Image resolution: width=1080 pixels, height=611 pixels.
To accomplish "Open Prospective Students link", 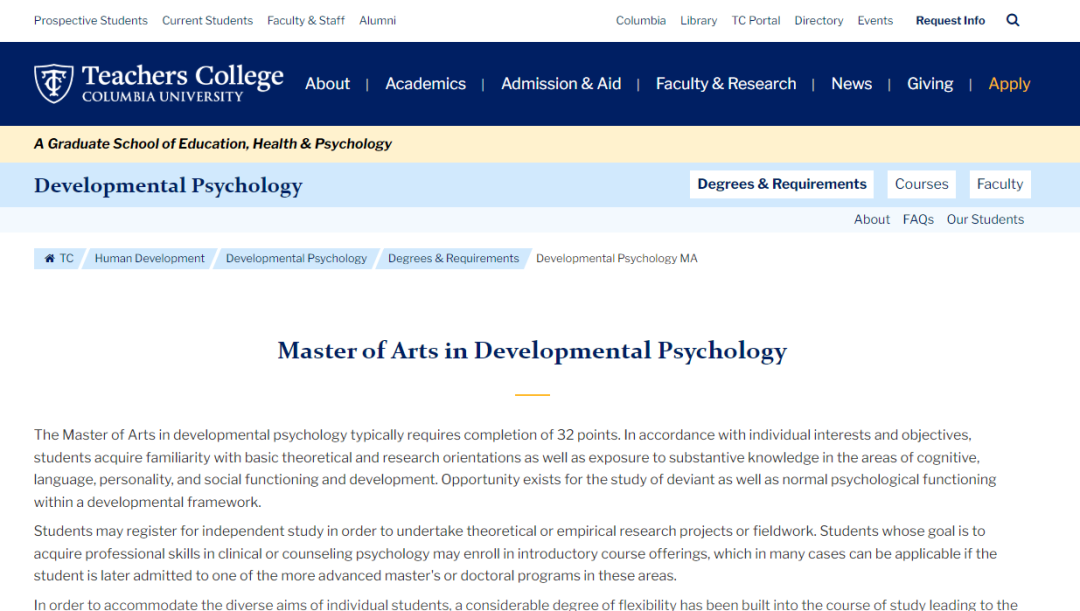I will [91, 21].
